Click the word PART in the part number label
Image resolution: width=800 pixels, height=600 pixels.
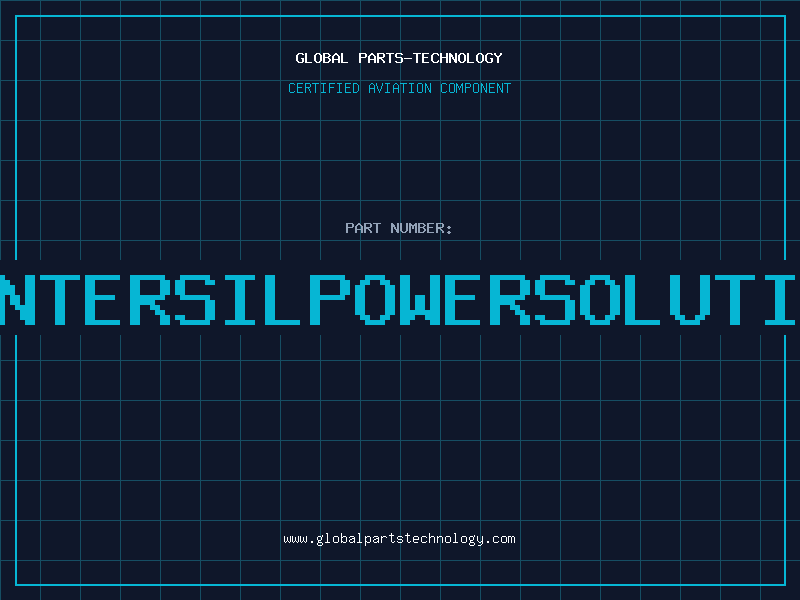pyautogui.click(x=363, y=228)
